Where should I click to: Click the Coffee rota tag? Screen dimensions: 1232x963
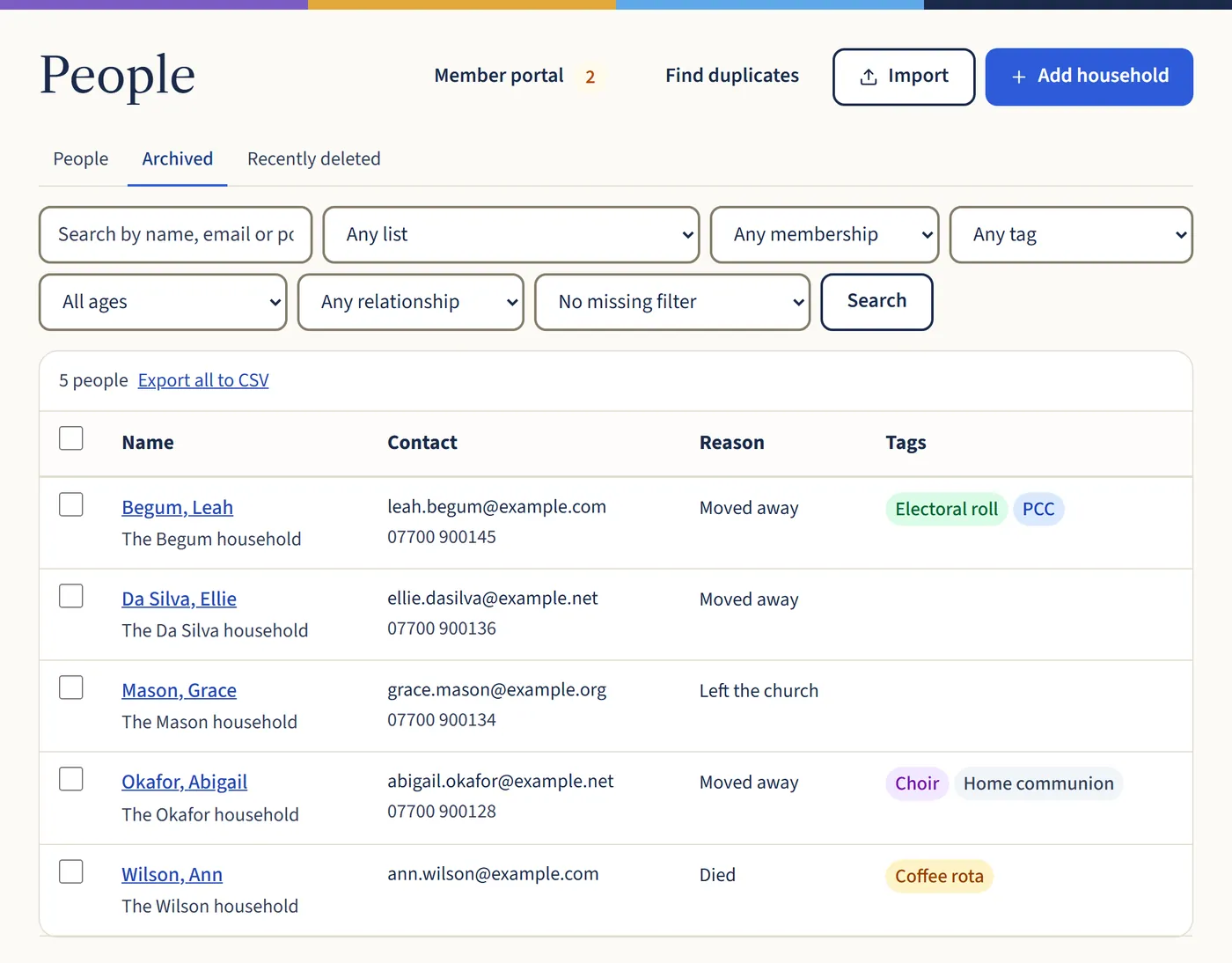[940, 877]
